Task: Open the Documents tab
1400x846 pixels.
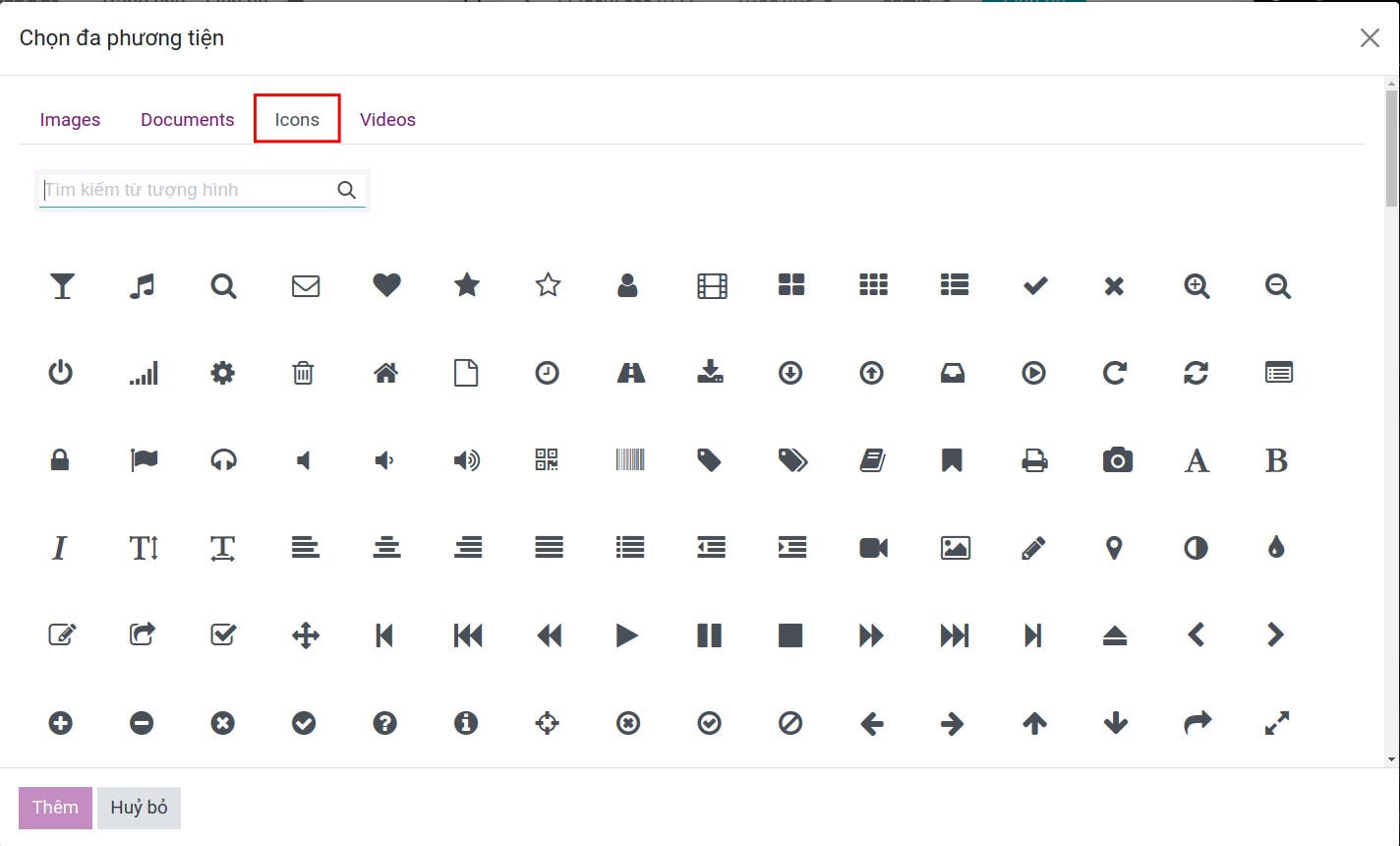Action: 188,119
